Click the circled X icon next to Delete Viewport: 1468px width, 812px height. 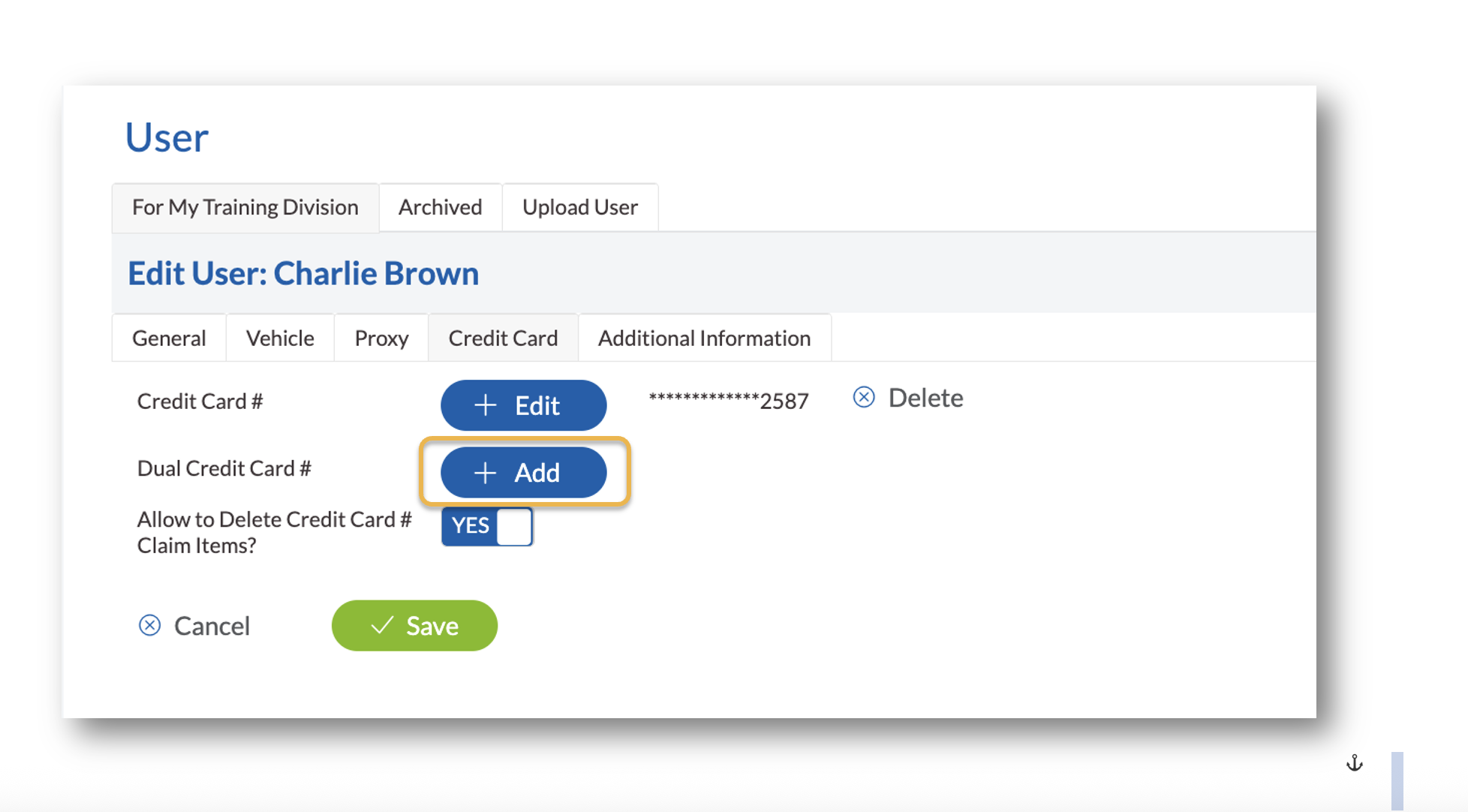(x=863, y=397)
